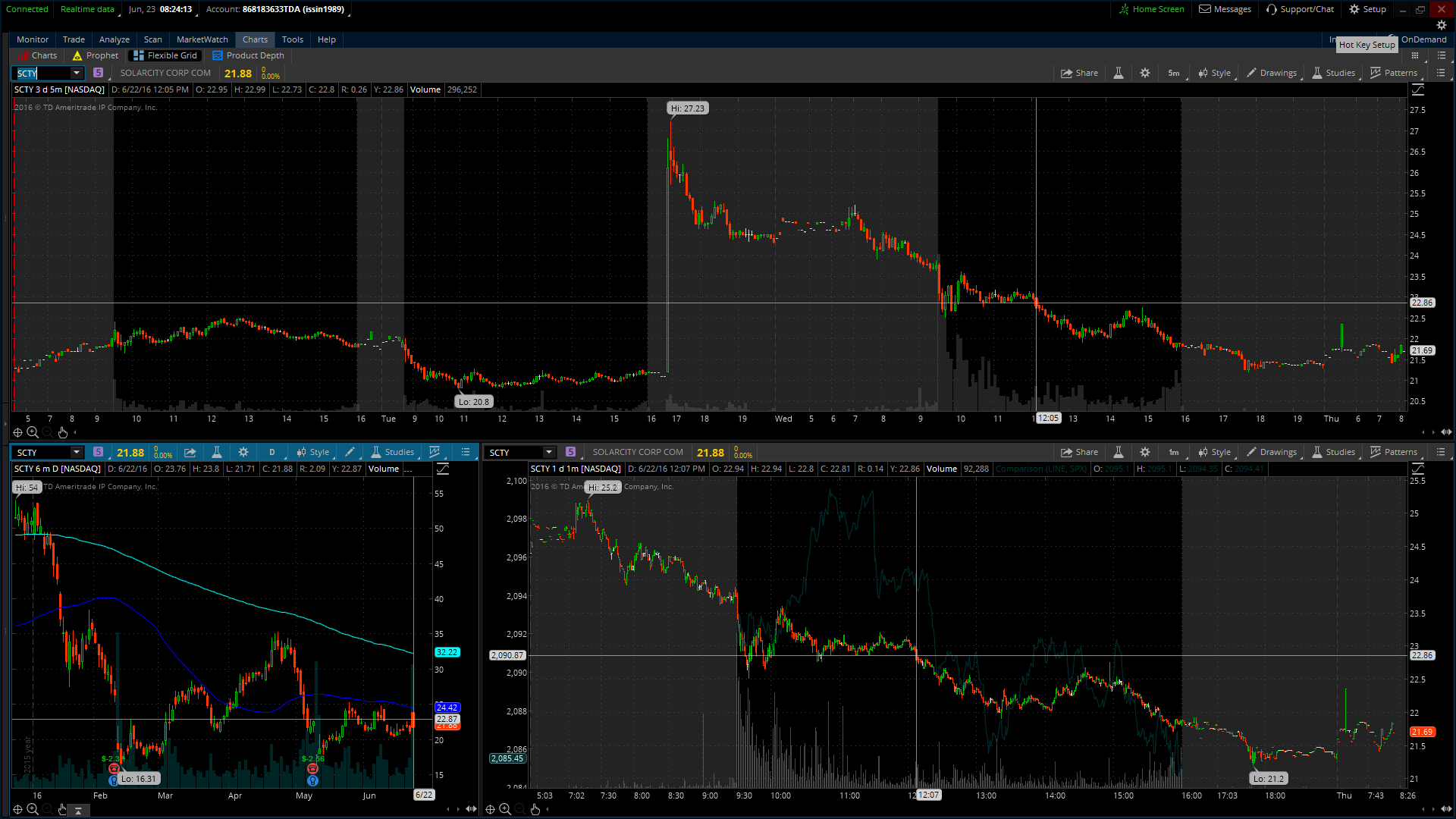Open the MarketWatch tab
The image size is (1456, 819).
pos(202,39)
